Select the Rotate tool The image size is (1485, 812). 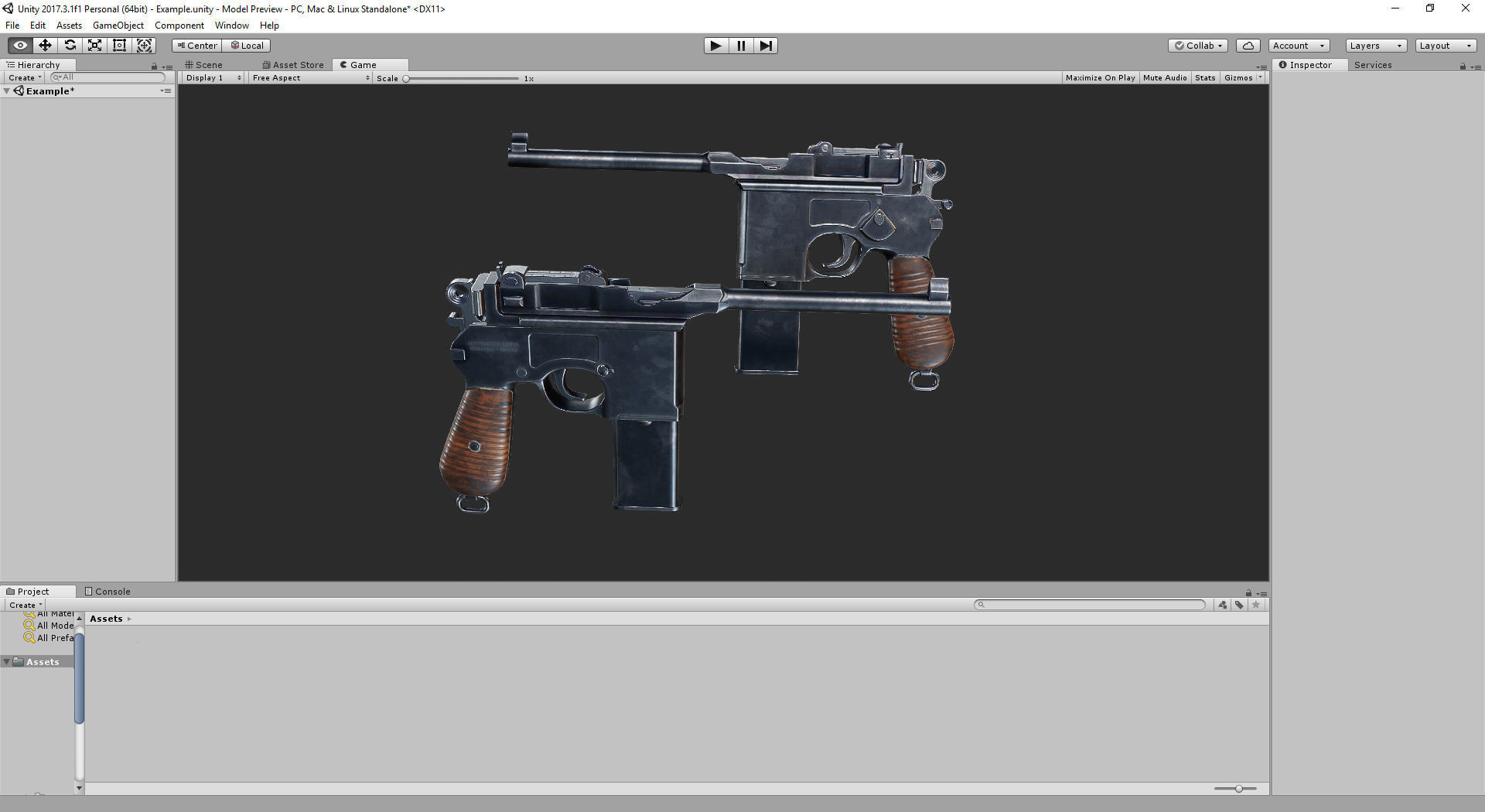(x=70, y=46)
